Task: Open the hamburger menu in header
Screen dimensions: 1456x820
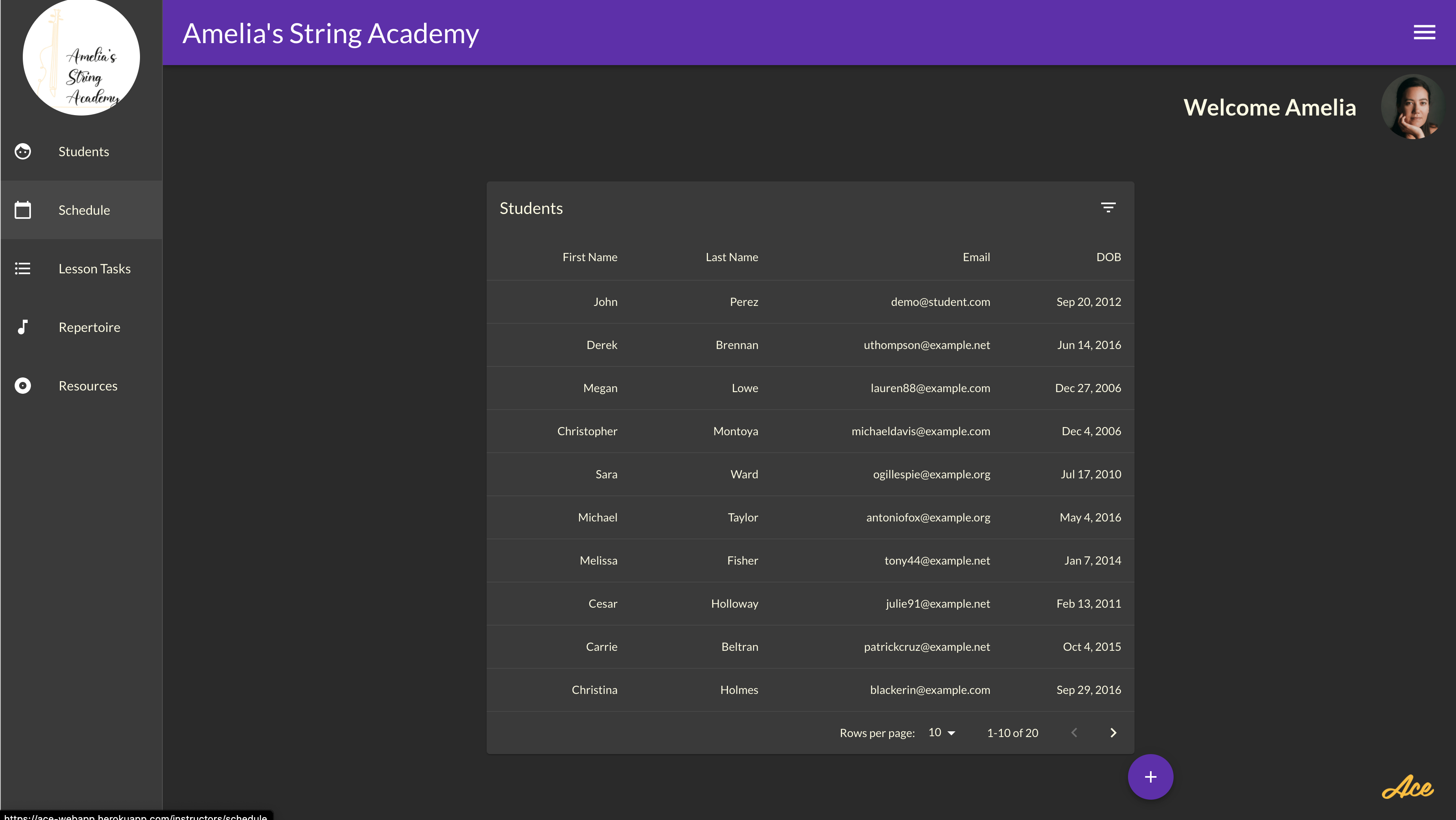Action: pyautogui.click(x=1424, y=32)
